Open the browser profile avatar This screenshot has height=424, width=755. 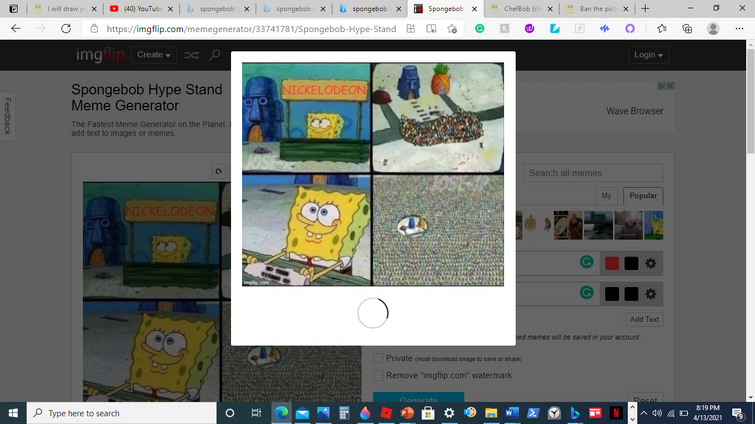(x=713, y=29)
